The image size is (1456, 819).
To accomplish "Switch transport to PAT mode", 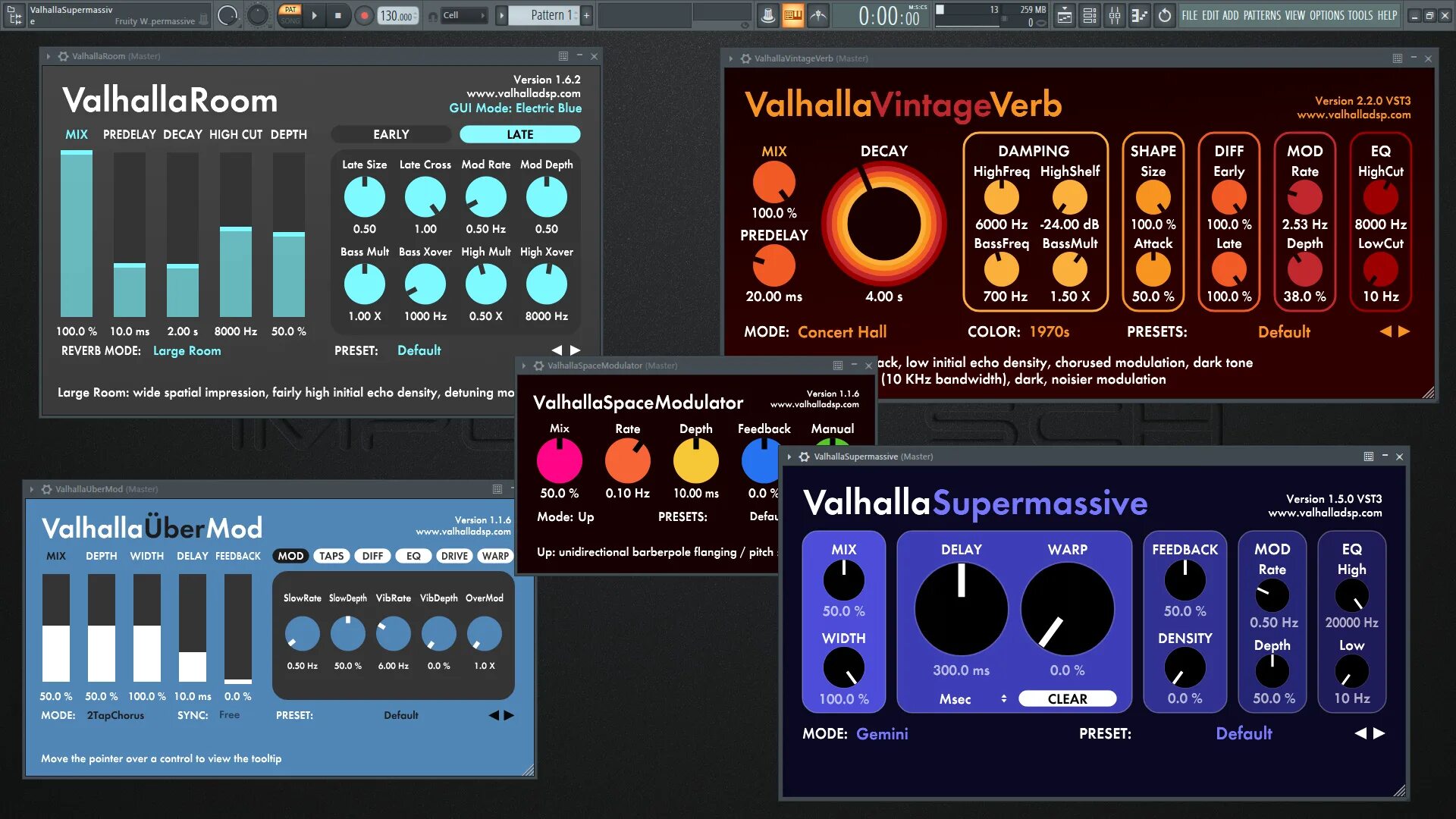I will click(x=290, y=10).
